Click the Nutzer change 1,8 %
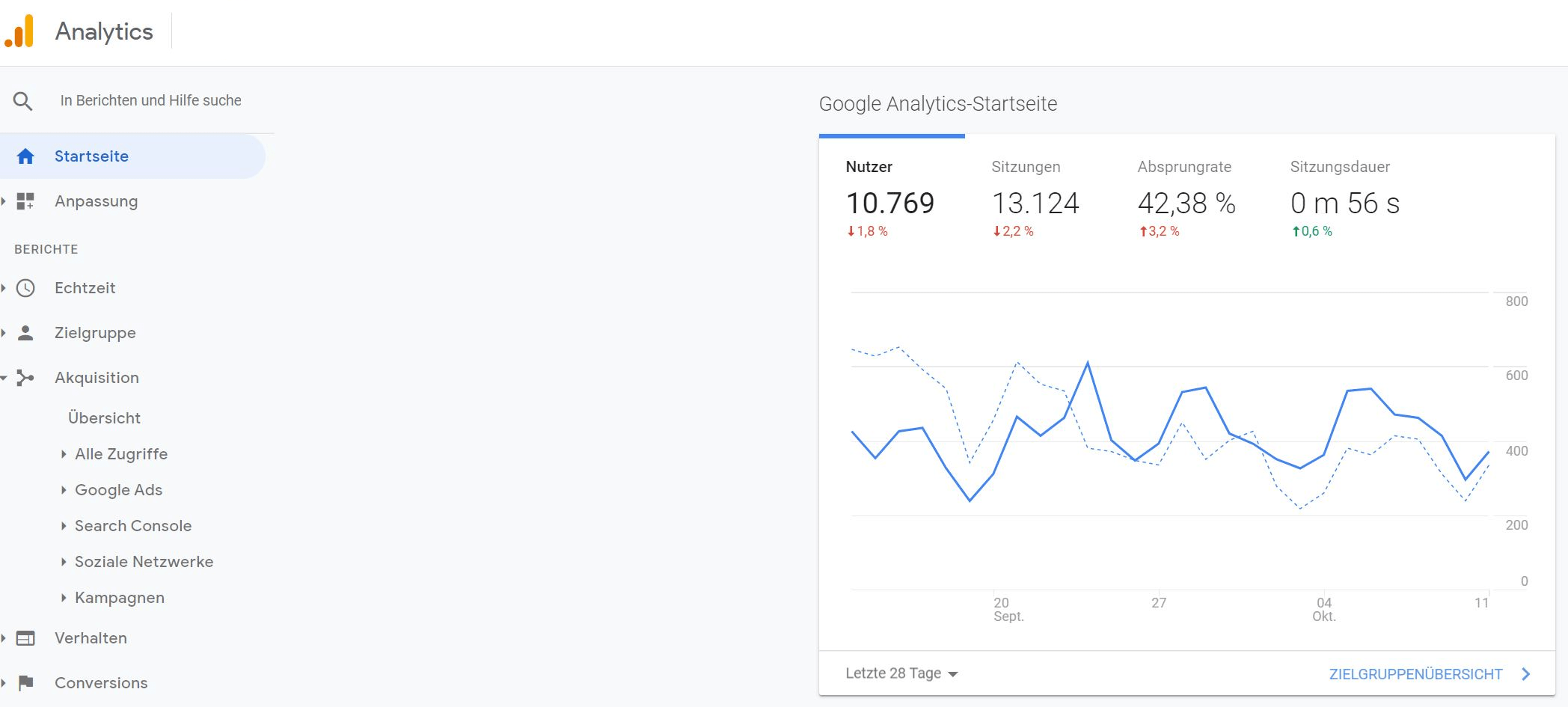 pyautogui.click(x=868, y=231)
